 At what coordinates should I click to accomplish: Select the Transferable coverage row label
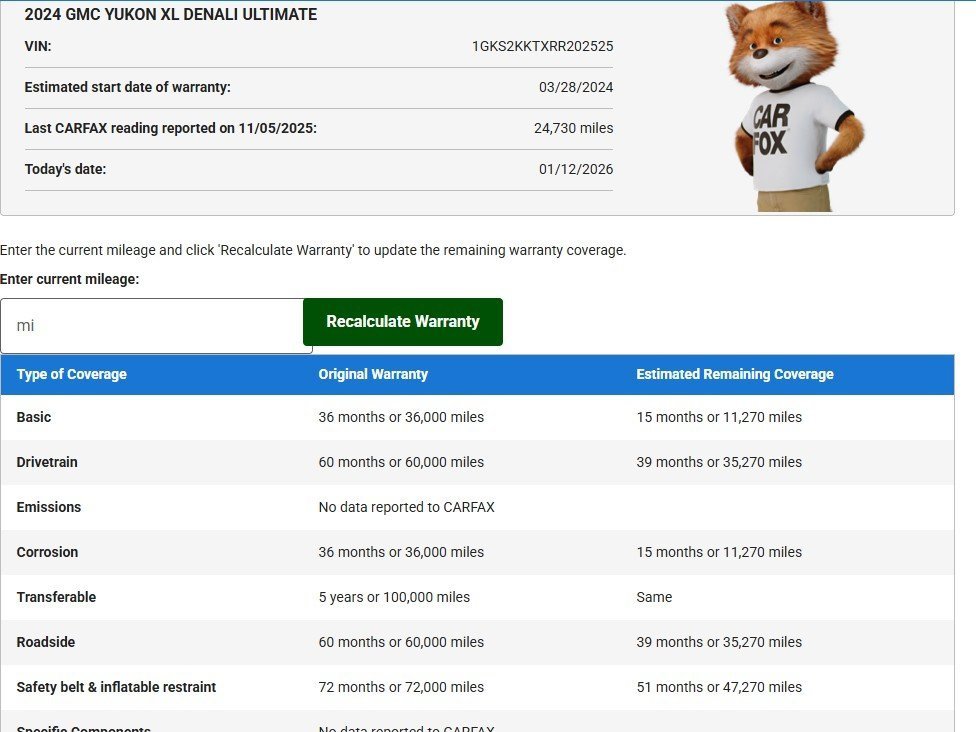(x=56, y=597)
